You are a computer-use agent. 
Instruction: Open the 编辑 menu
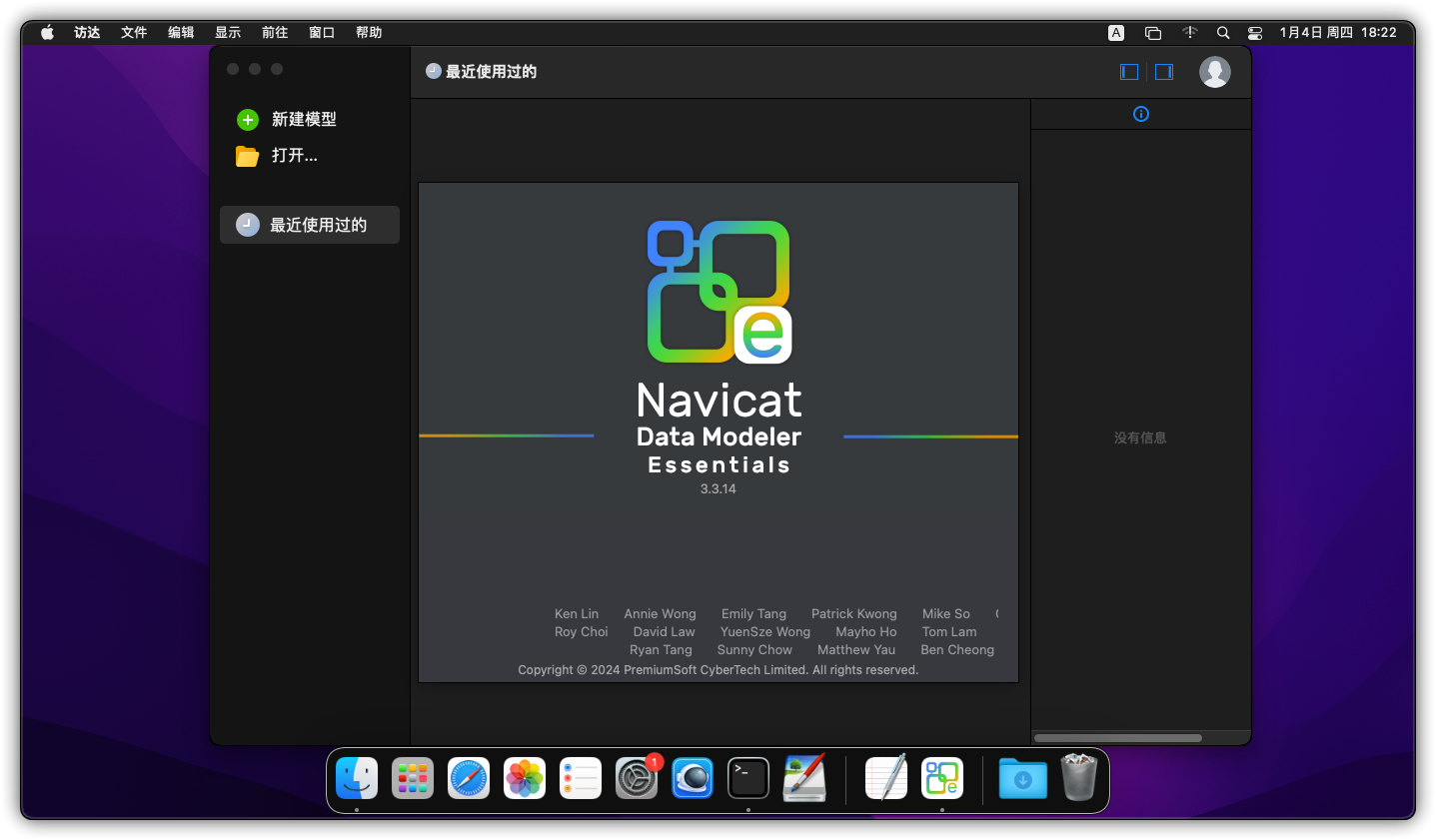(181, 33)
